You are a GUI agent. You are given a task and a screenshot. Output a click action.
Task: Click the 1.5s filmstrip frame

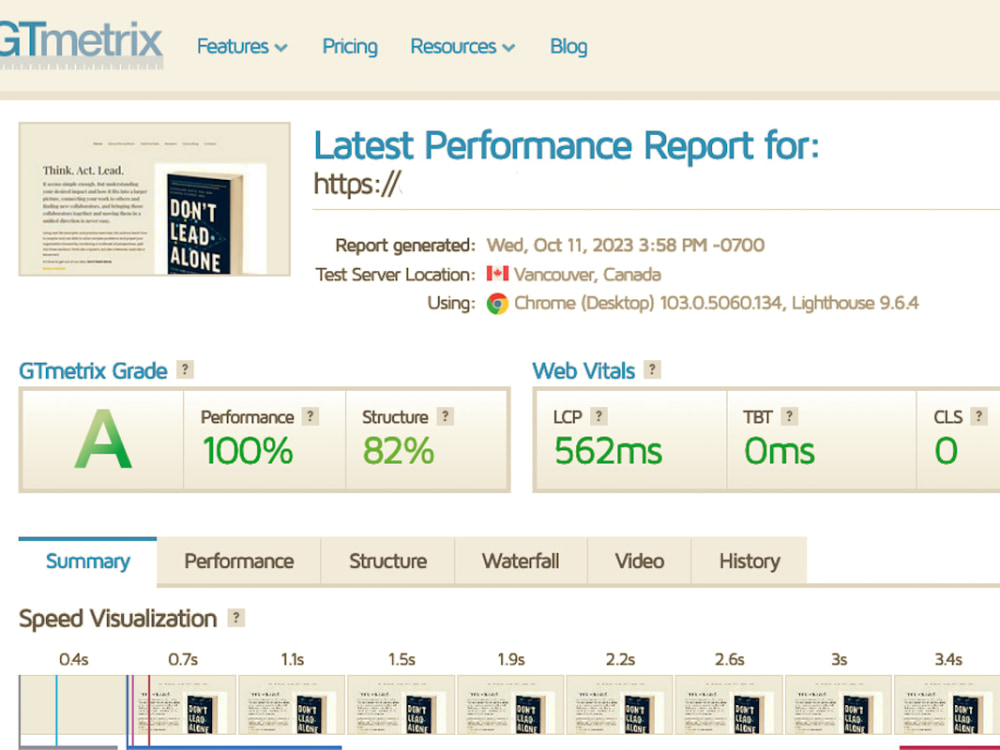click(401, 705)
